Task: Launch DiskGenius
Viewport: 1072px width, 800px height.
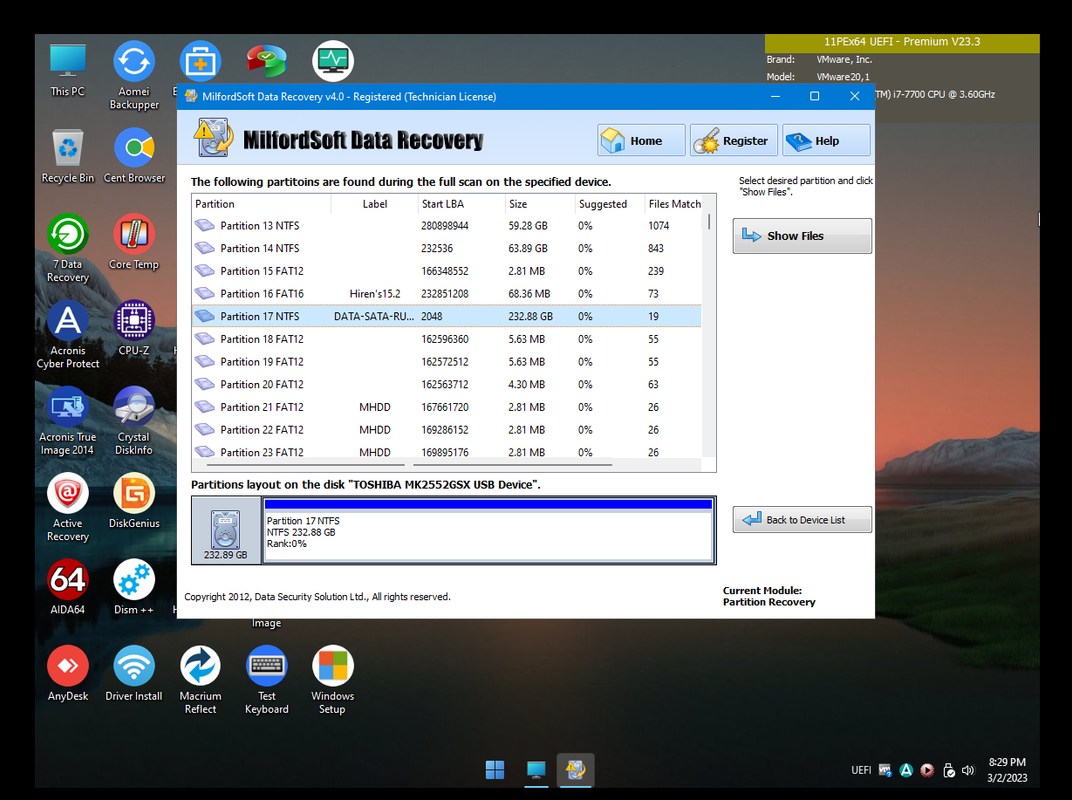Action: 134,501
